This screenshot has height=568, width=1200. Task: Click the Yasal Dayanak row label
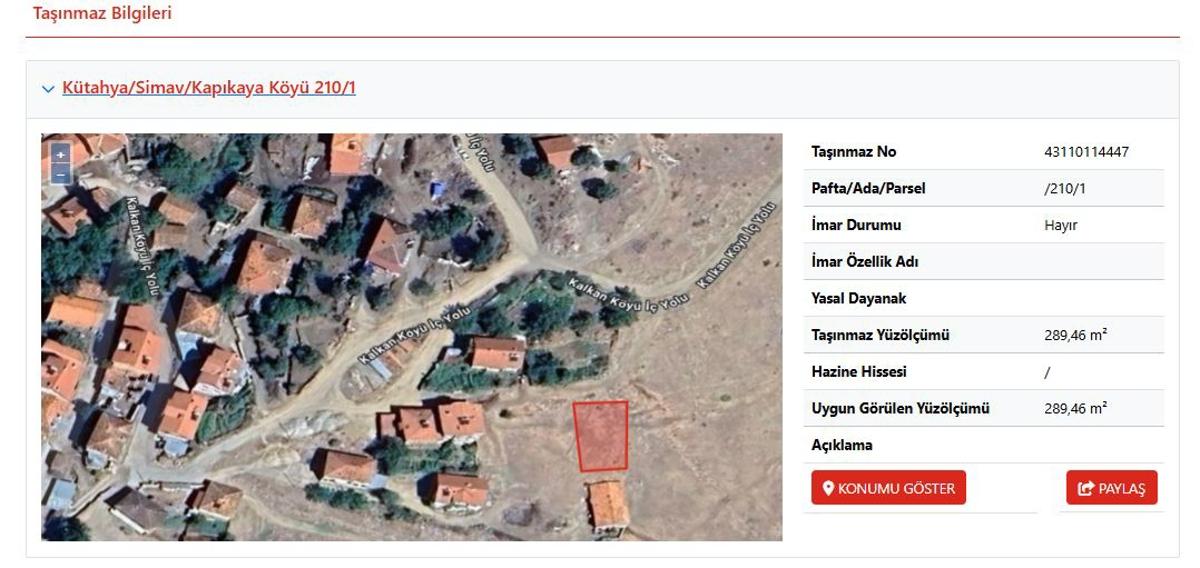click(859, 298)
